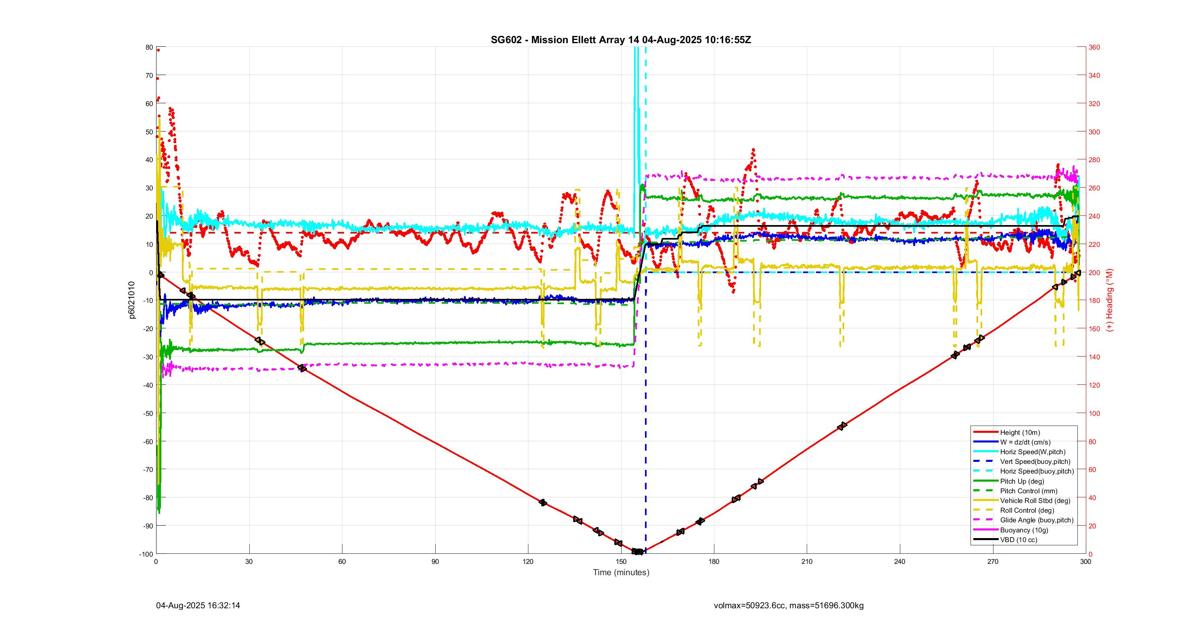Viewport: 1200px width, 622px height.
Task: Click the '(+) Heading (°M)' right axis label
Action: click(1109, 300)
